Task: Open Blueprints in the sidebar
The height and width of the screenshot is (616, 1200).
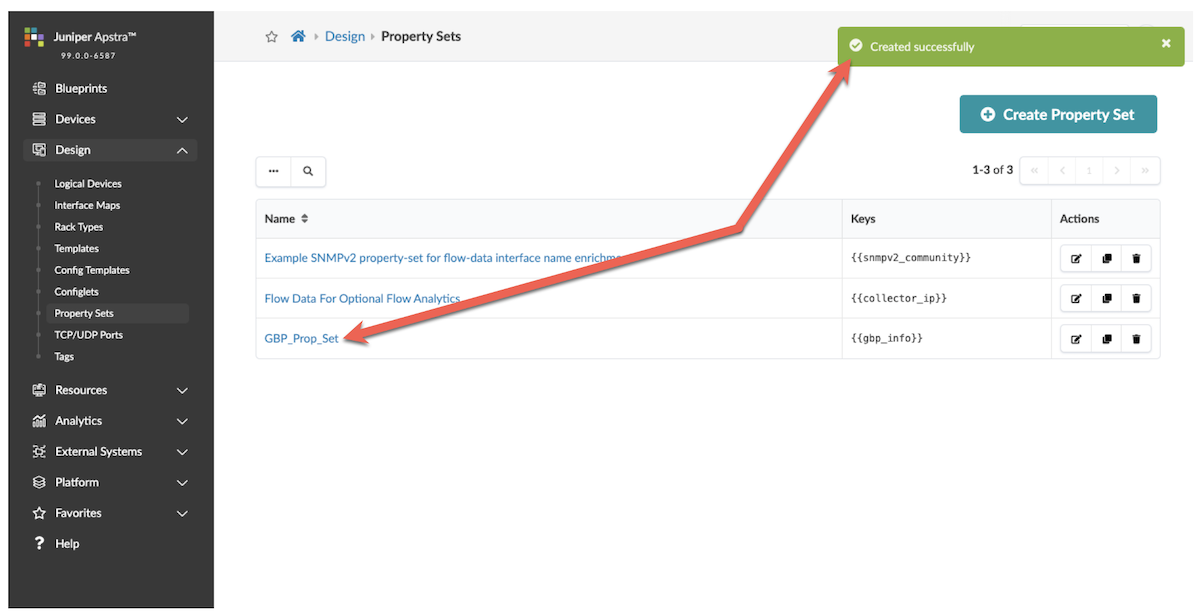Action: point(81,88)
